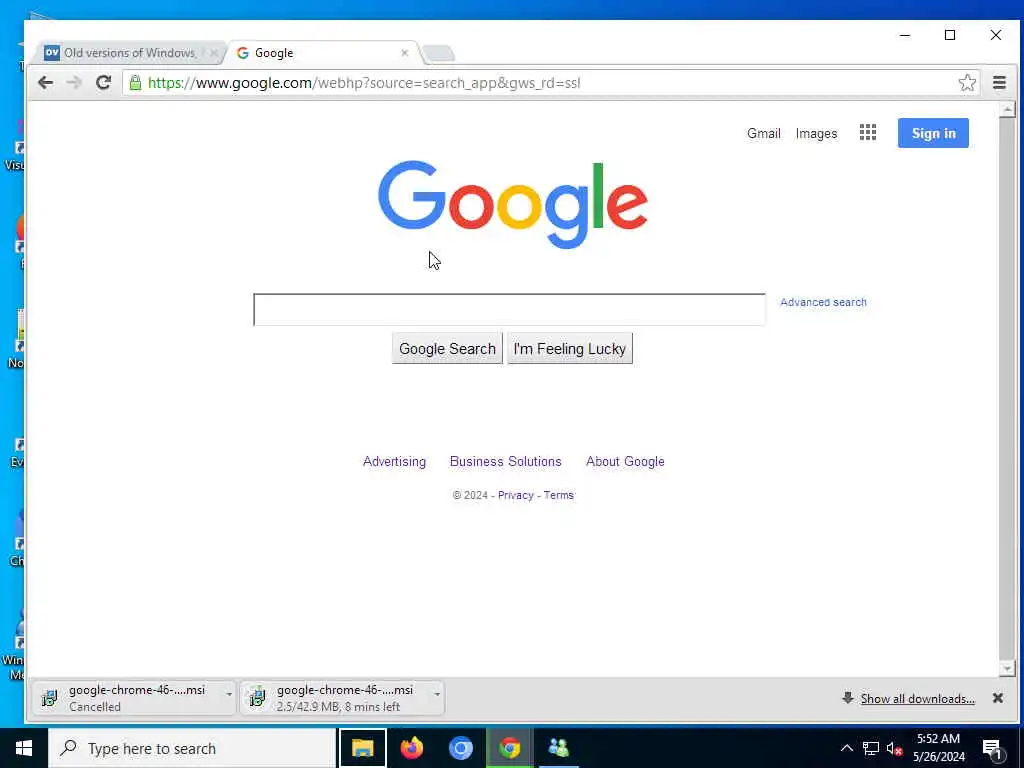Close the downloads bar
The height and width of the screenshot is (768, 1024).
(x=998, y=698)
